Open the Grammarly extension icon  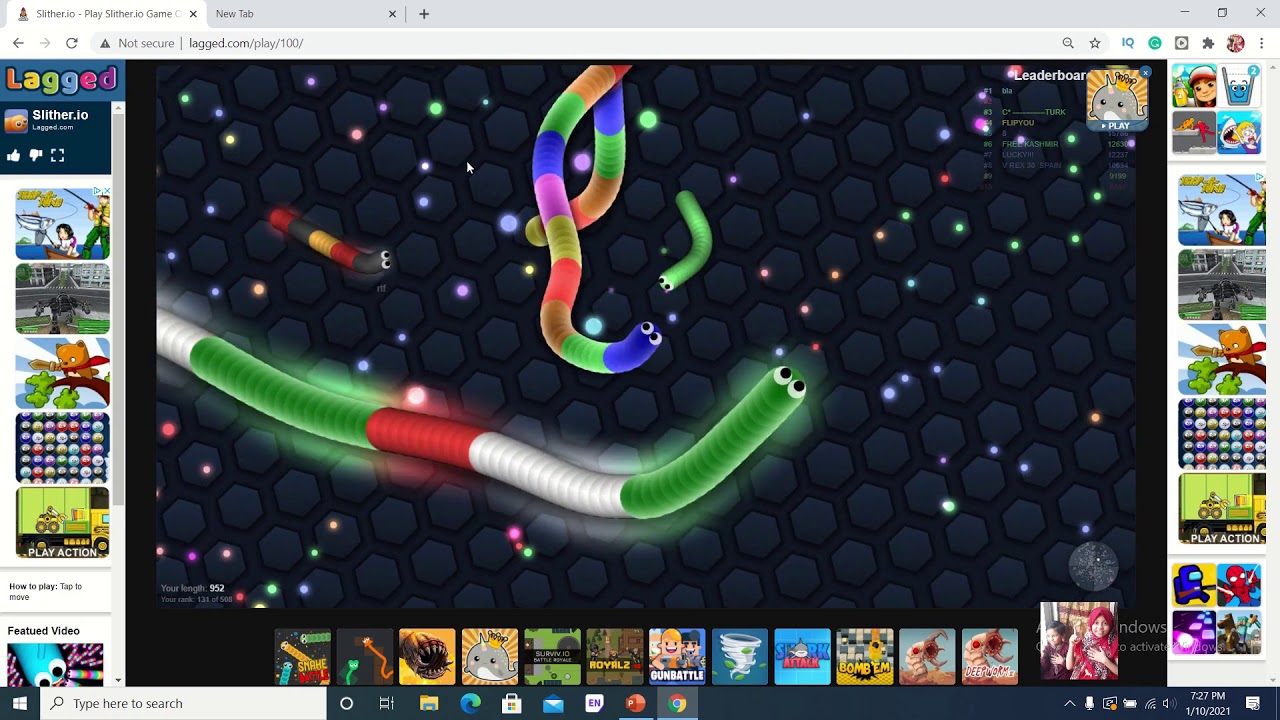(x=1155, y=43)
